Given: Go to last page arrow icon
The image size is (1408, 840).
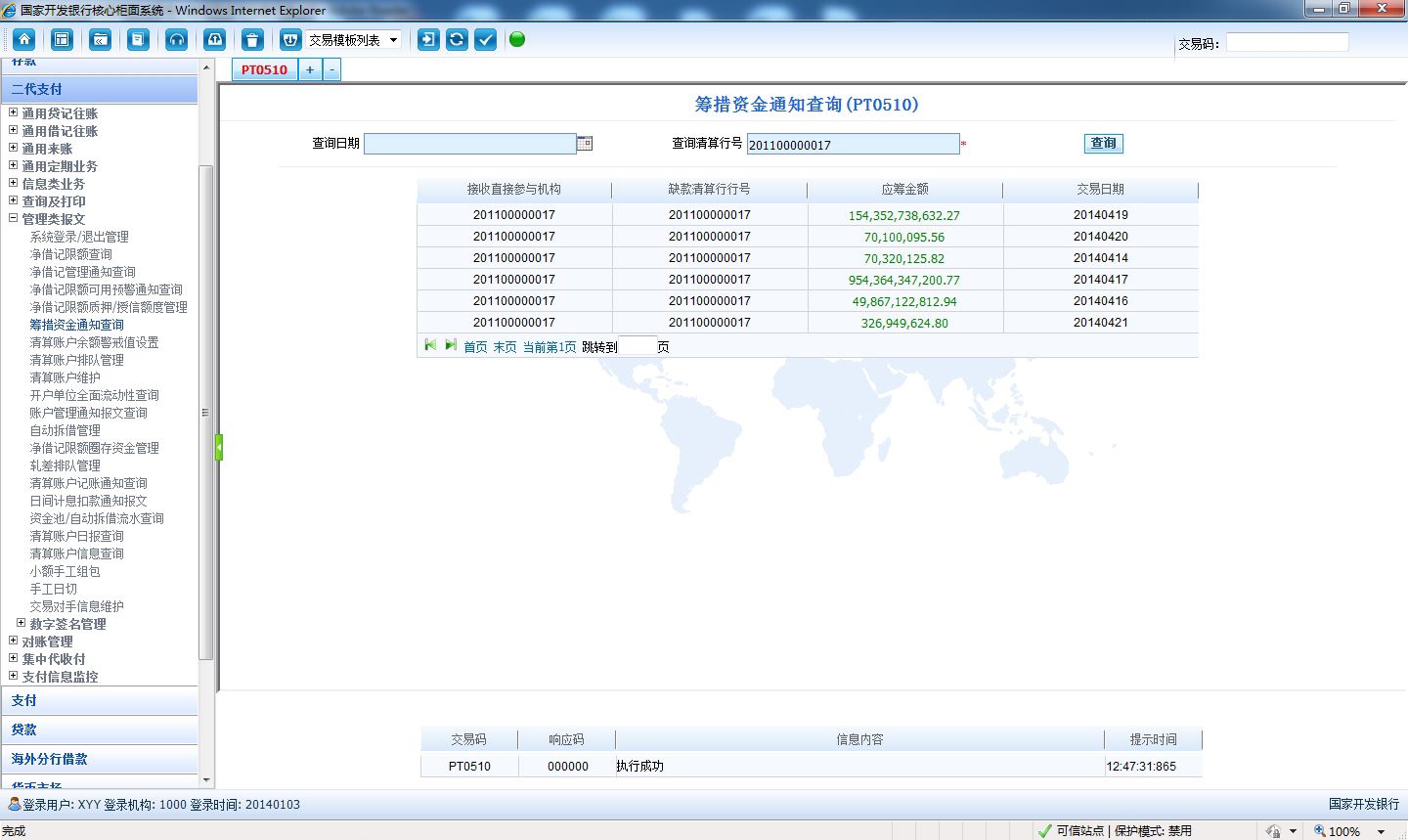Looking at the screenshot, I should pos(450,345).
